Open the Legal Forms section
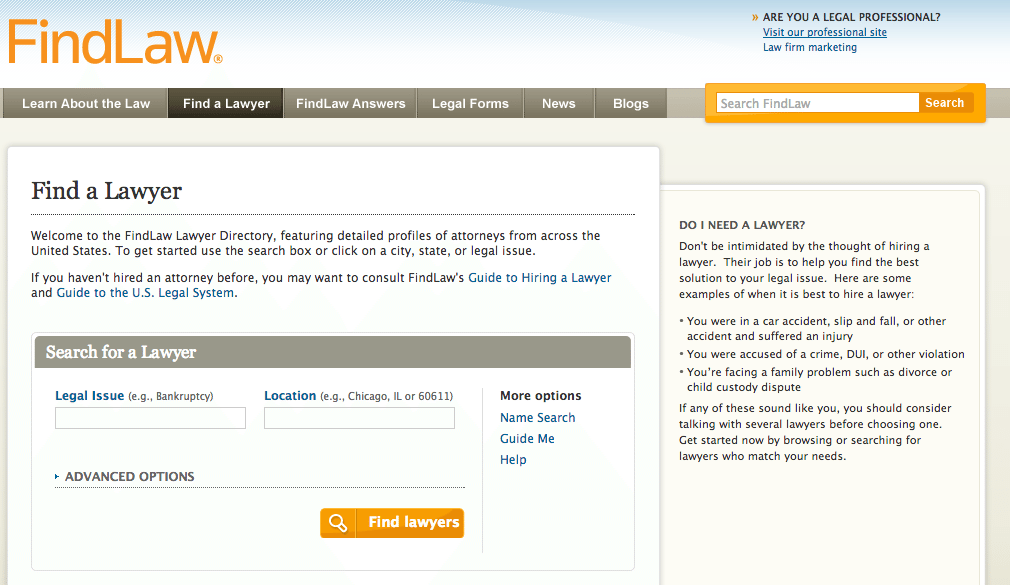The height and width of the screenshot is (585, 1010). (470, 102)
